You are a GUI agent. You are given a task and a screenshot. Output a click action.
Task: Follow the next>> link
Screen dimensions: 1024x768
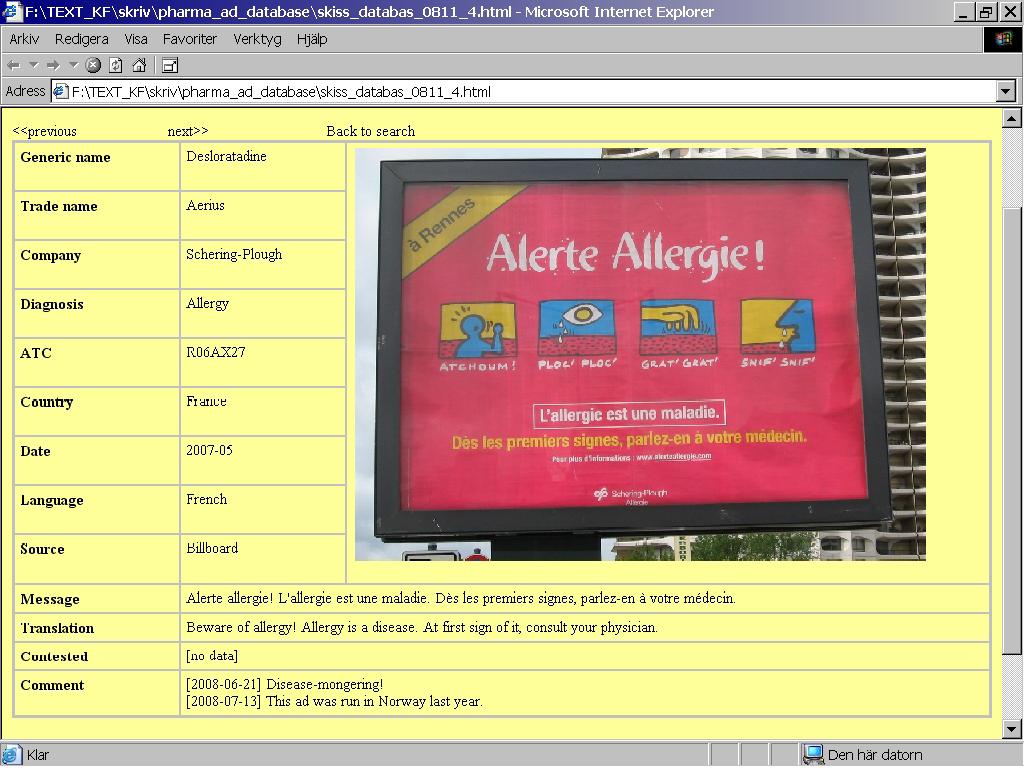tap(188, 131)
